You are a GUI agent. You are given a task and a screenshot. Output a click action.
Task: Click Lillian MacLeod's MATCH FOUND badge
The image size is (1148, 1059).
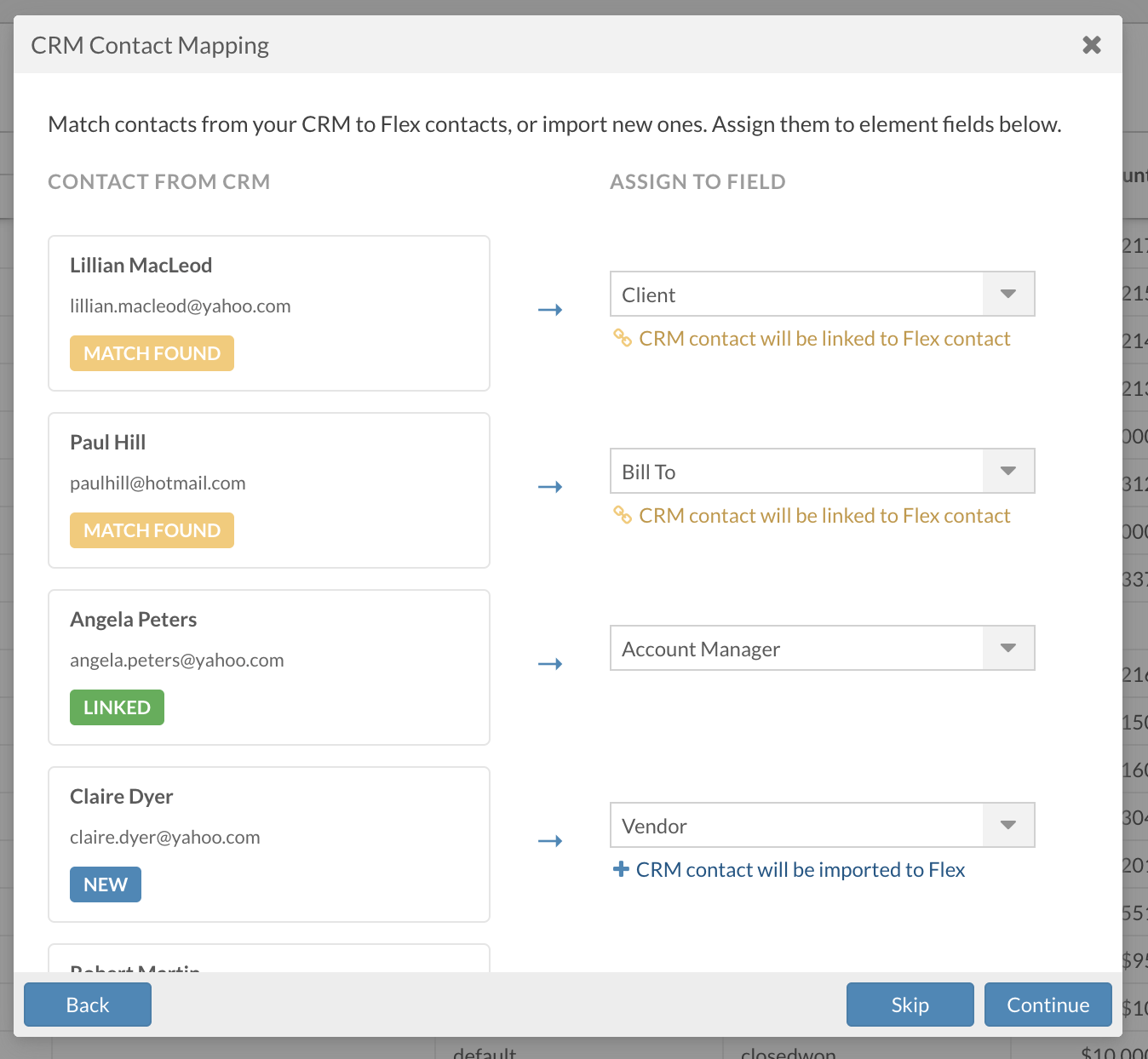152,353
